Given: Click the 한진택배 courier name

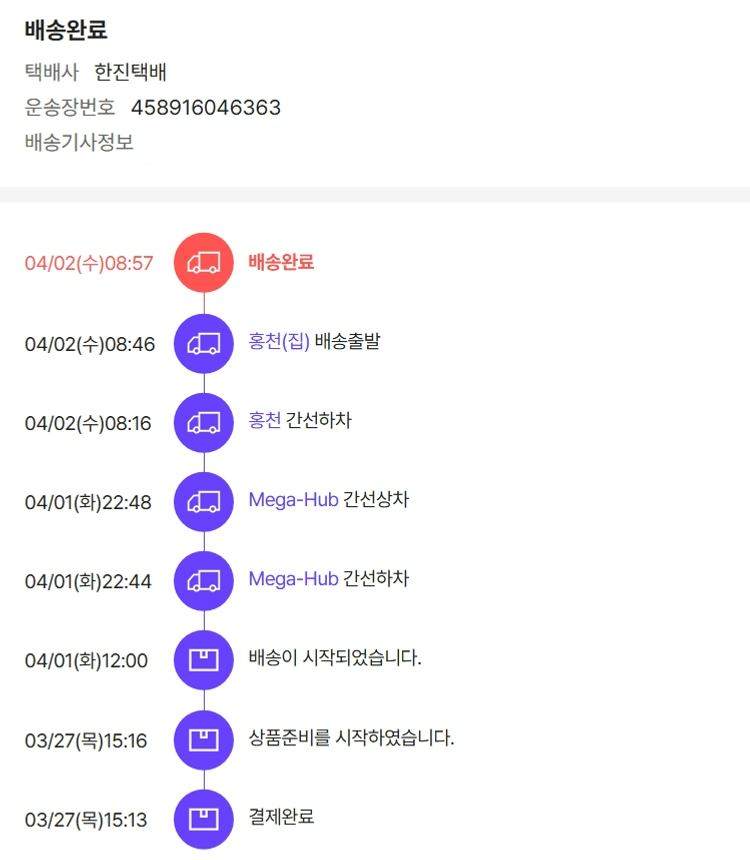Looking at the screenshot, I should coord(130,72).
